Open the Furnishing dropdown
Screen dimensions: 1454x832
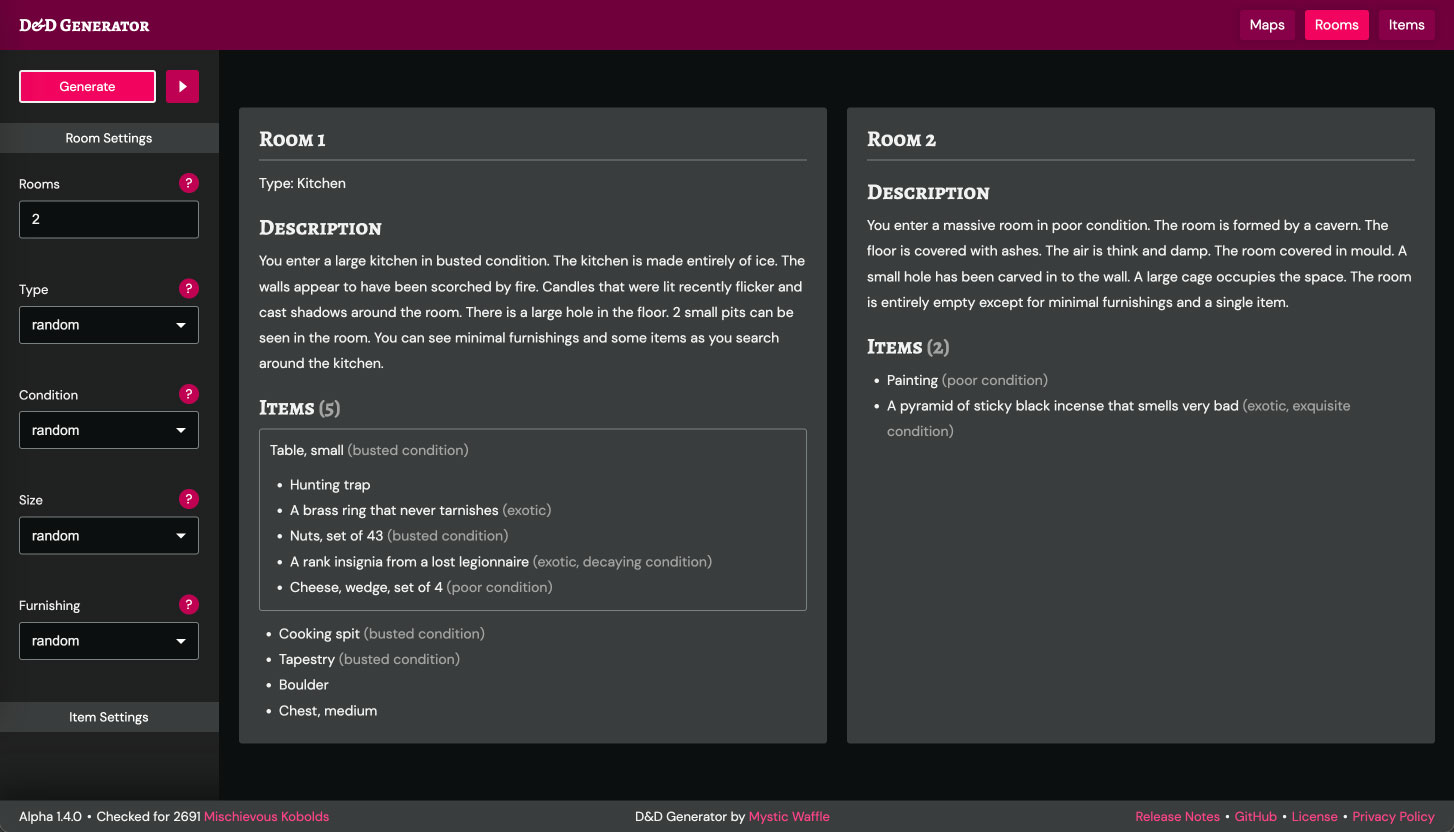click(108, 640)
